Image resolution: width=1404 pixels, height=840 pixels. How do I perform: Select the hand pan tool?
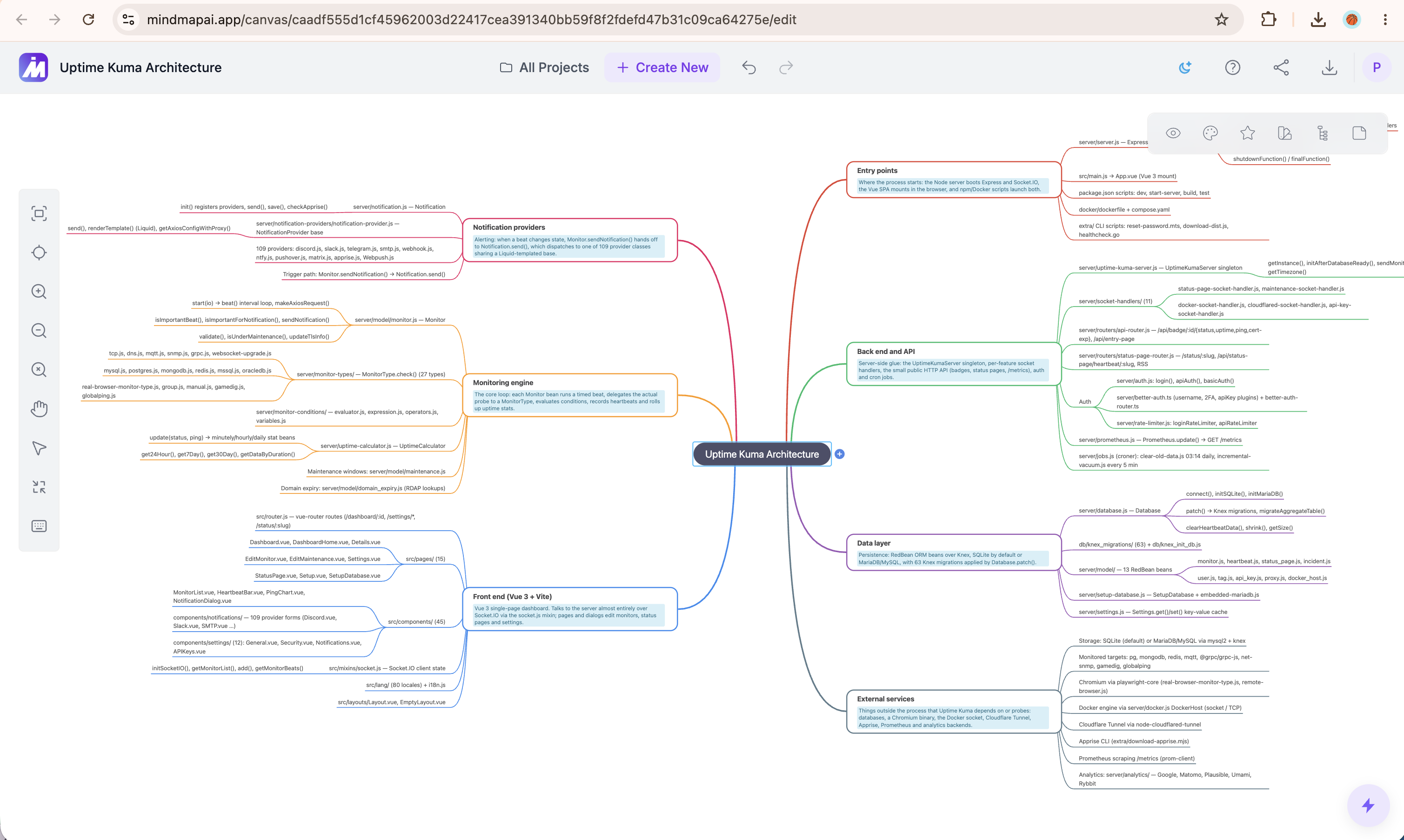[39, 409]
